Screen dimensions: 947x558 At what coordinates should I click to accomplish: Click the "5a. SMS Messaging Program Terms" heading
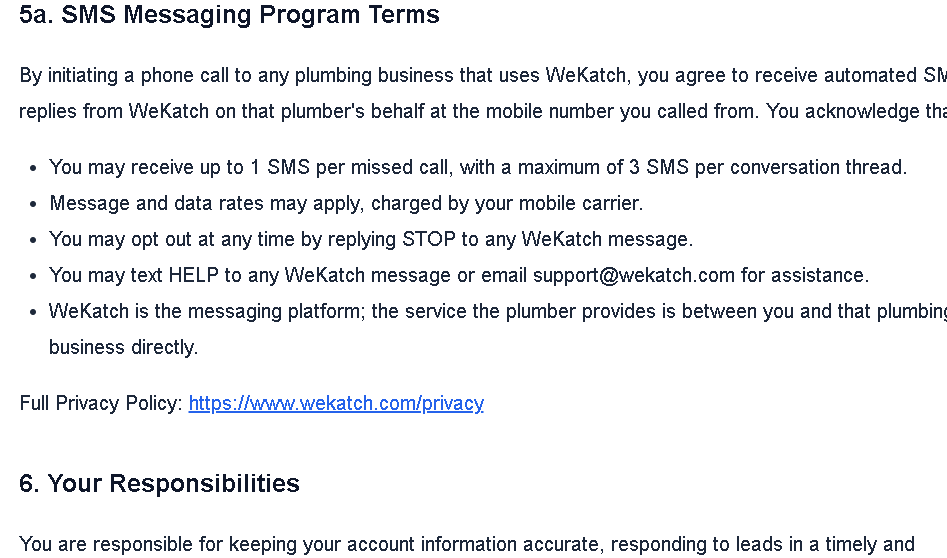pyautogui.click(x=229, y=15)
